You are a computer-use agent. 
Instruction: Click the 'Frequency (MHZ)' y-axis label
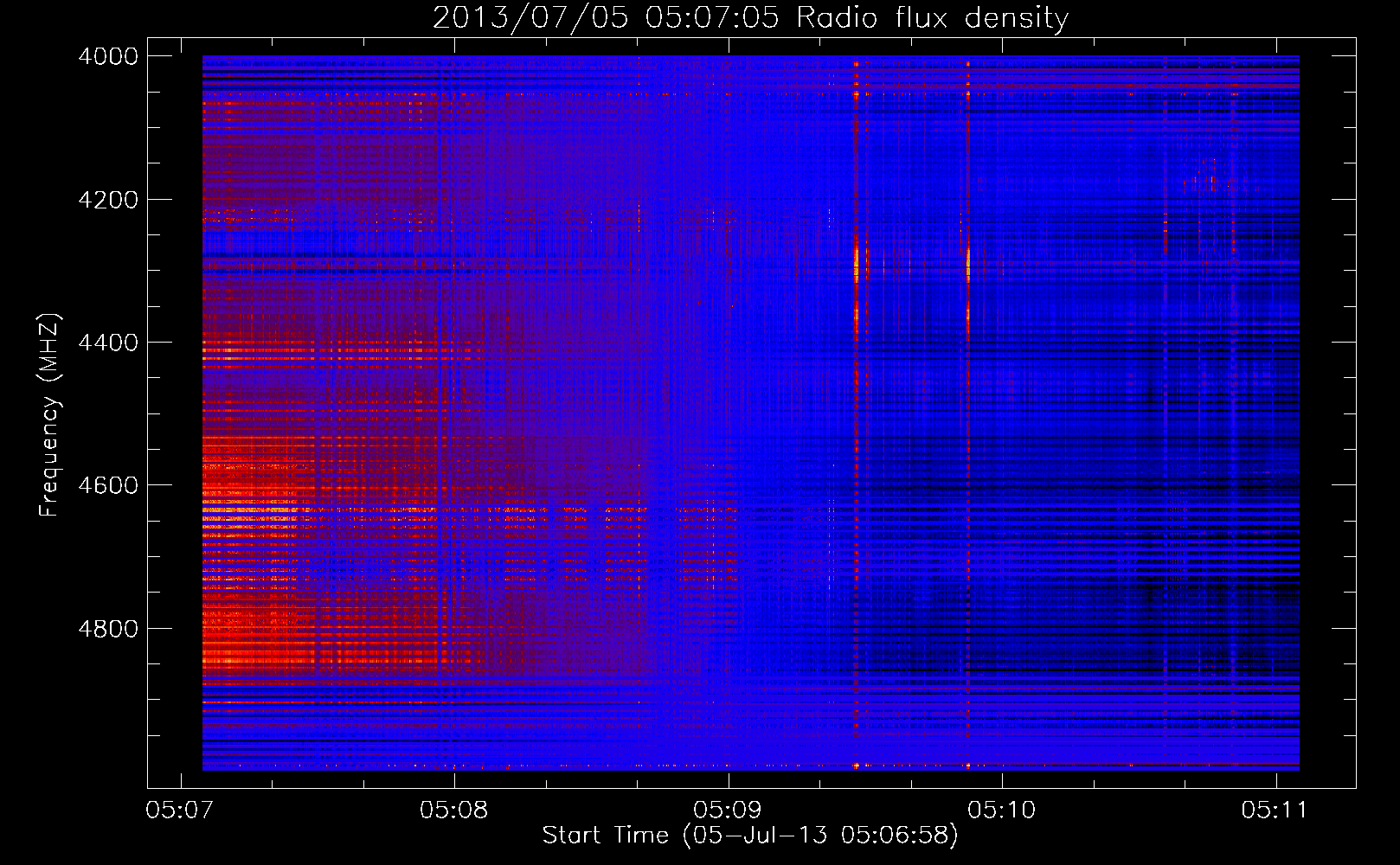point(49,415)
